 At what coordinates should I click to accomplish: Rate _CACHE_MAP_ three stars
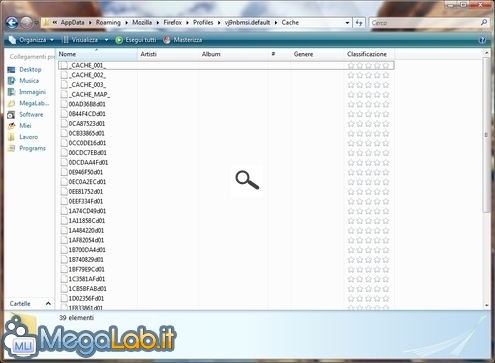368,95
